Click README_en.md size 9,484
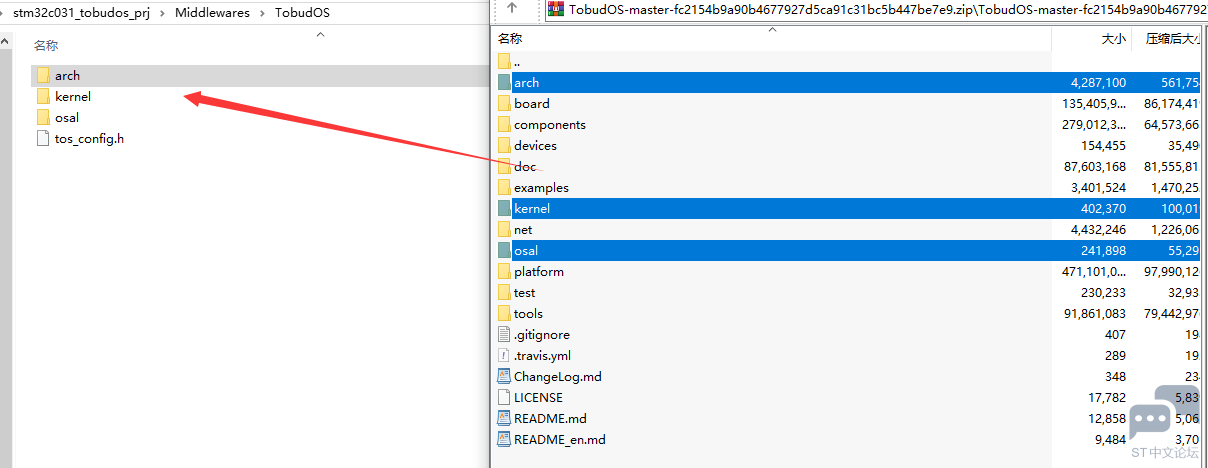The height and width of the screenshot is (468, 1208). 1110,439
